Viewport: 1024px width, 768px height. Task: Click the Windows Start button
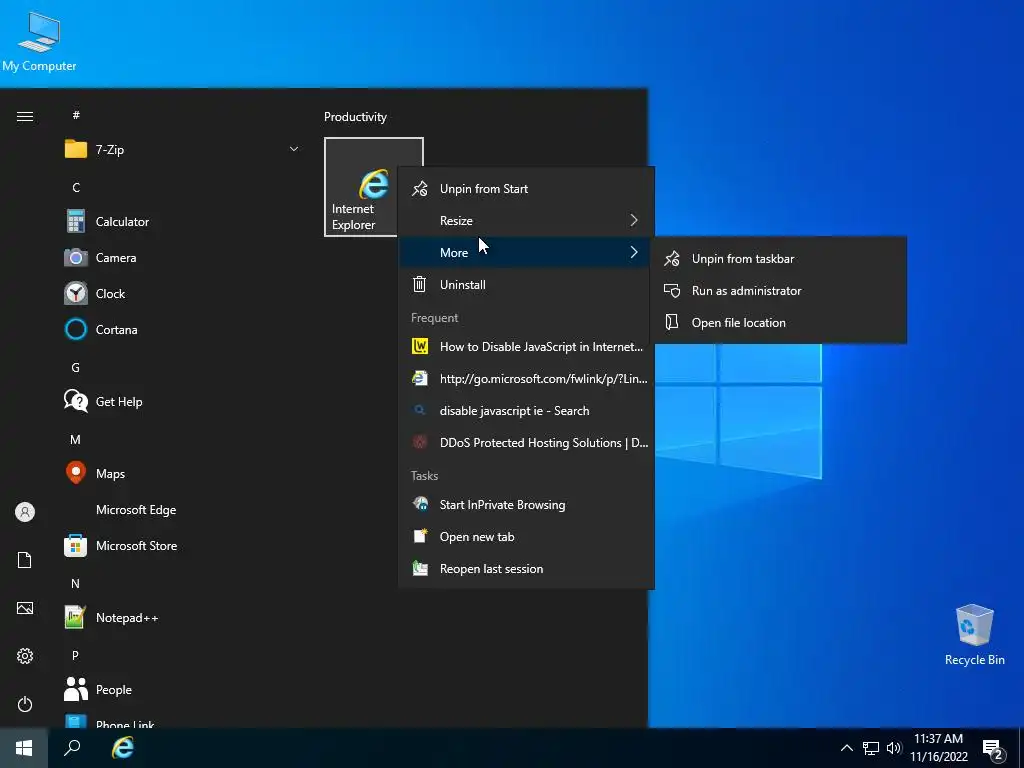(24, 748)
